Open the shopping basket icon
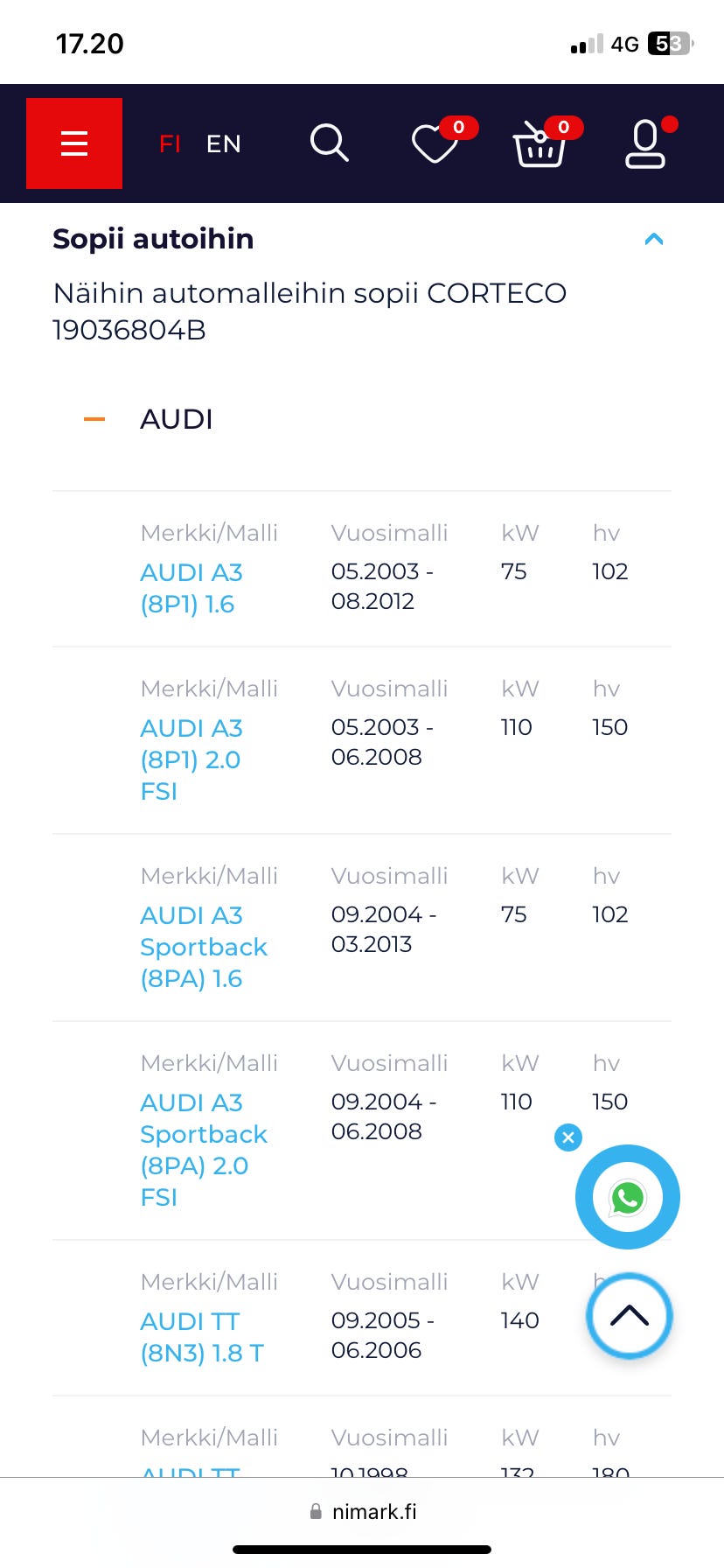724x1568 pixels. click(540, 144)
